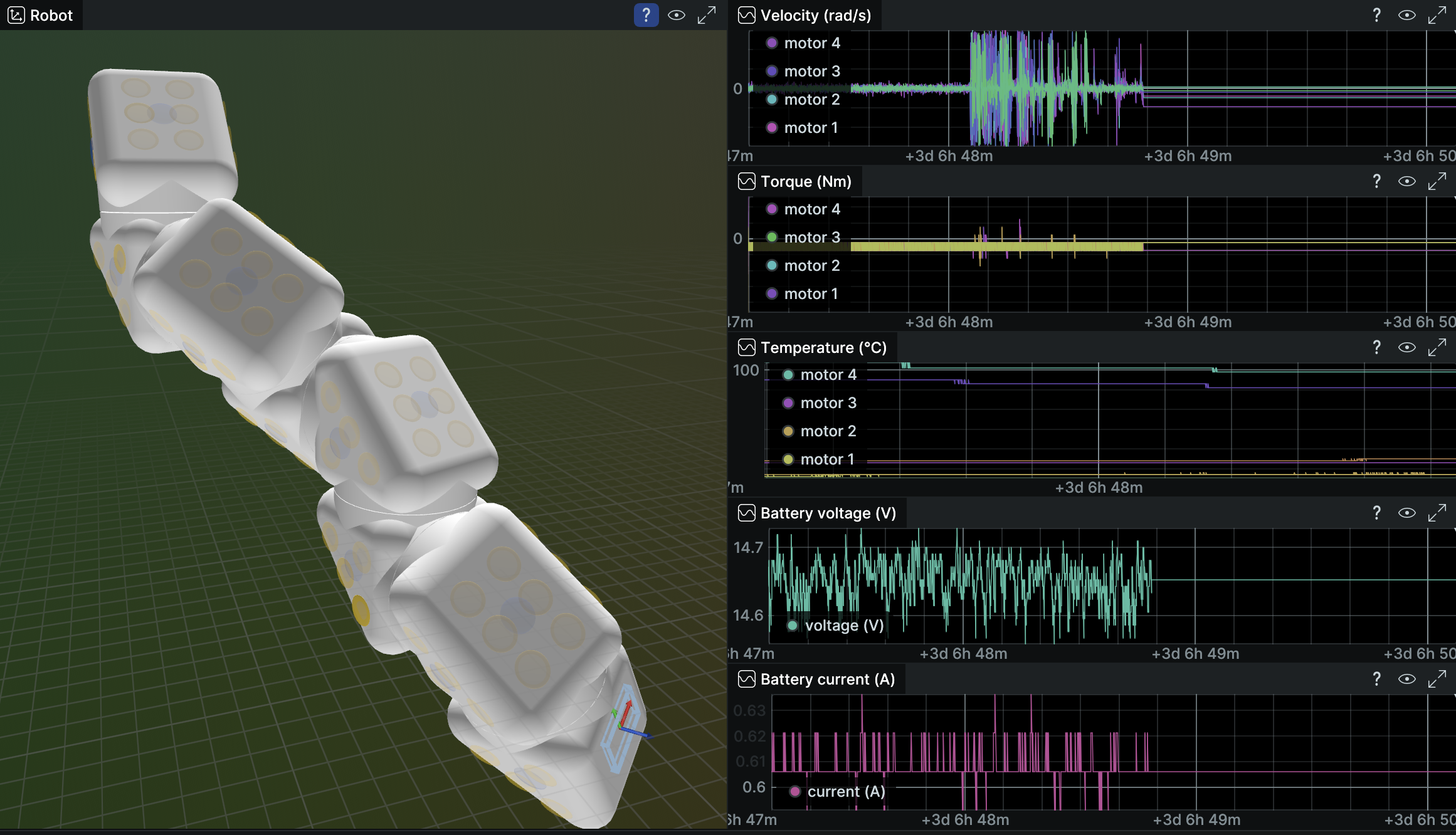Image resolution: width=1456 pixels, height=835 pixels.
Task: Click the Battery voltage panel chart icon
Action: click(746, 513)
